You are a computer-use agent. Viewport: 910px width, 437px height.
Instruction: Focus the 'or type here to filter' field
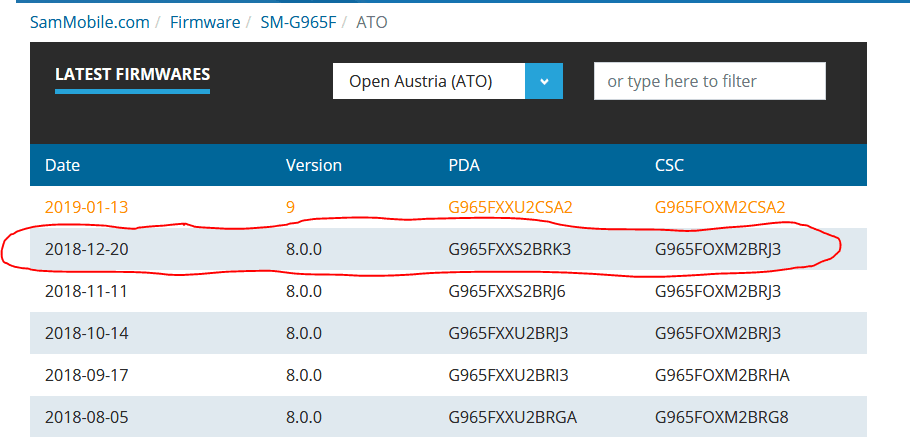[x=709, y=81]
